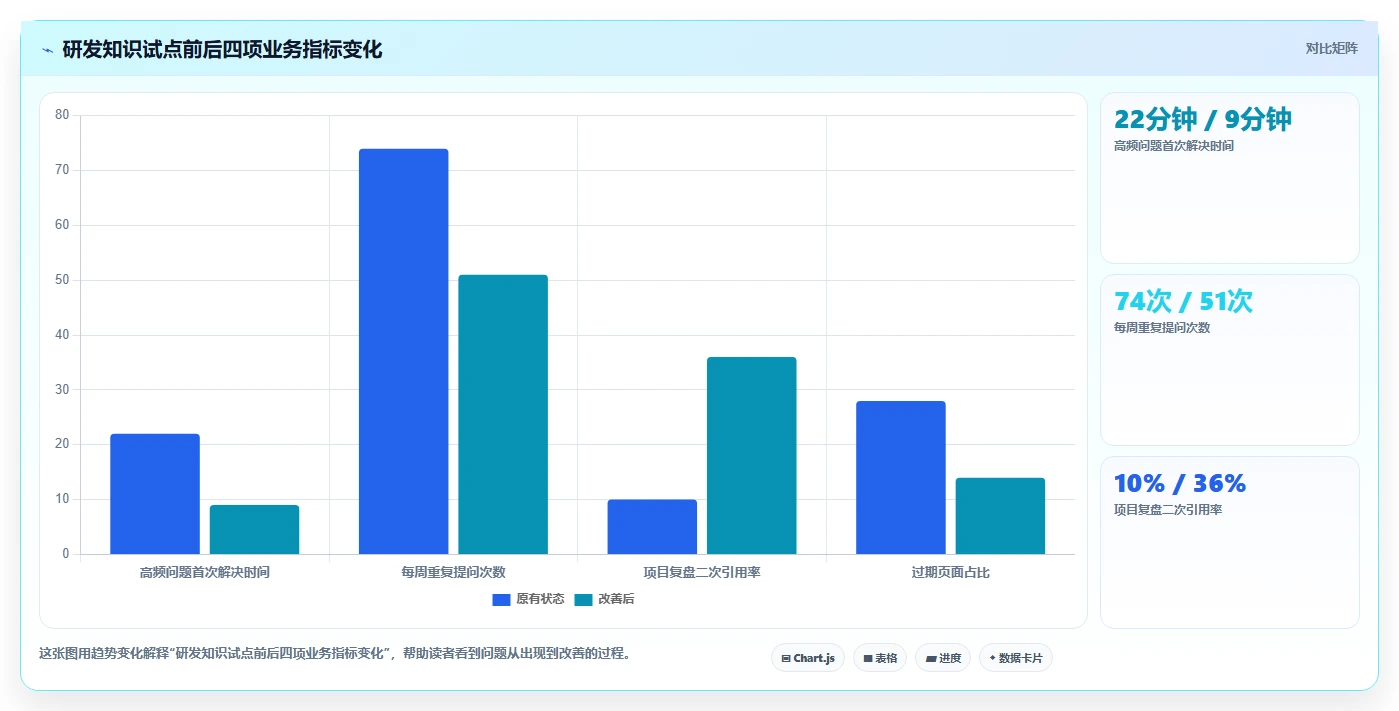The height and width of the screenshot is (711, 1399).
Task: Toggle the 改善后 legend item
Action: point(604,599)
